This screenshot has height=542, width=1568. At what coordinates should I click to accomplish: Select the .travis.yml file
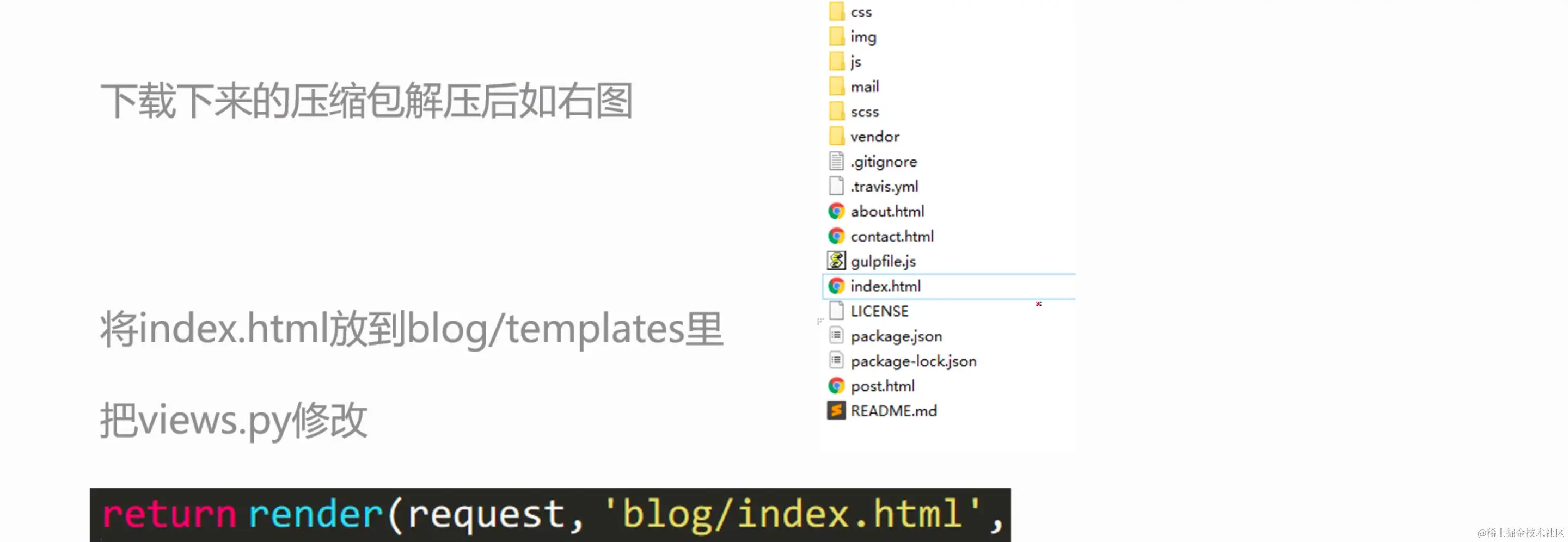click(x=884, y=186)
